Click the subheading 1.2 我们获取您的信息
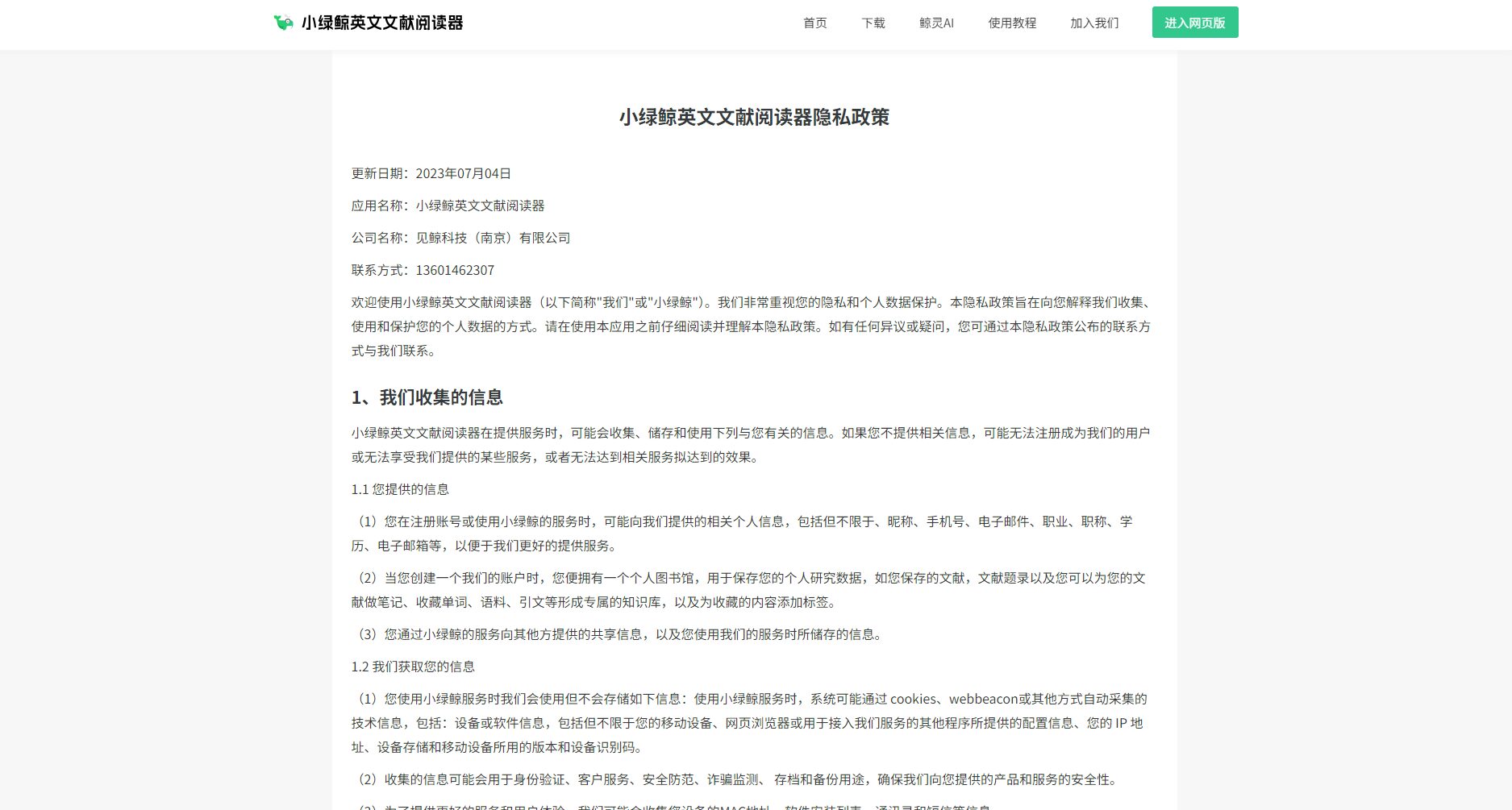This screenshot has height=810, width=1512. pyautogui.click(x=413, y=667)
